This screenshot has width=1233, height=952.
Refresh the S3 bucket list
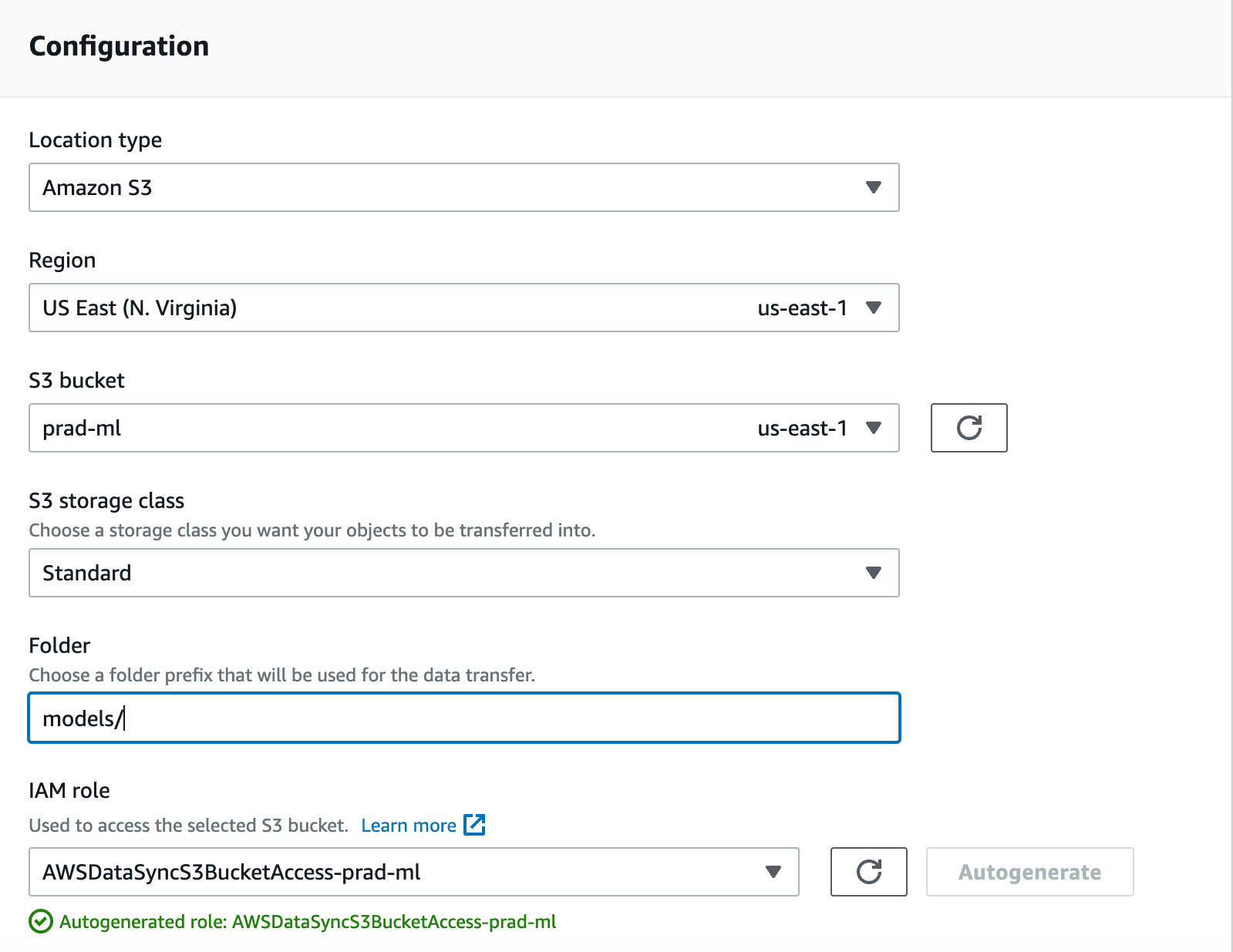[x=969, y=428]
